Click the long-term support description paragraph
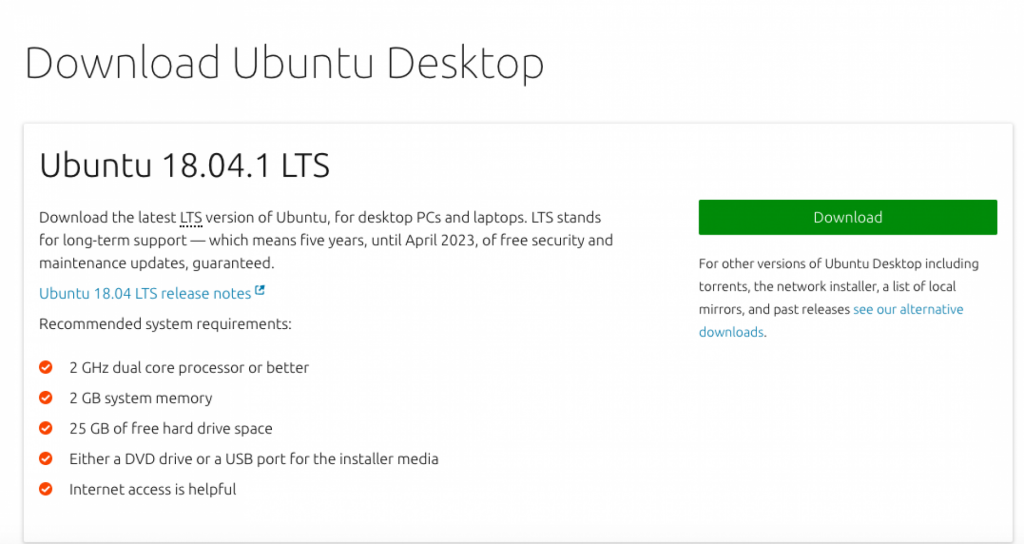Screen dimensions: 1024x544 tap(325, 240)
